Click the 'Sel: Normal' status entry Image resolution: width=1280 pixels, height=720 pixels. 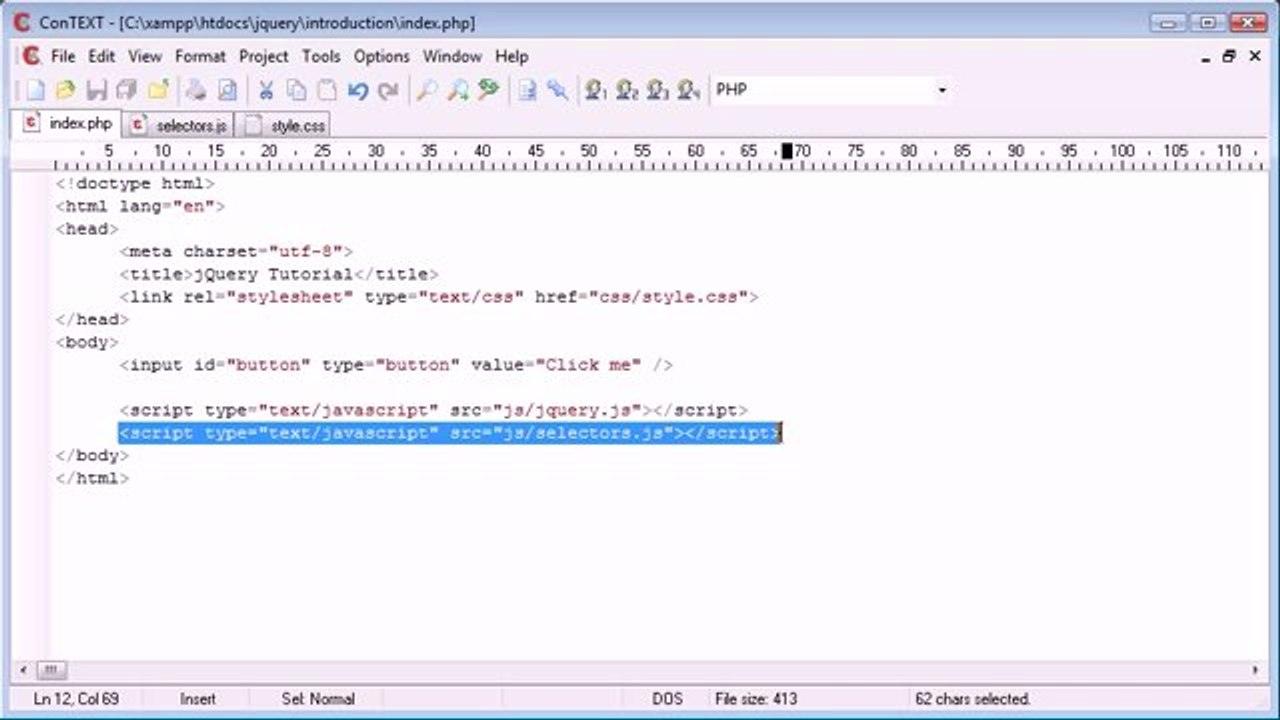(x=318, y=699)
